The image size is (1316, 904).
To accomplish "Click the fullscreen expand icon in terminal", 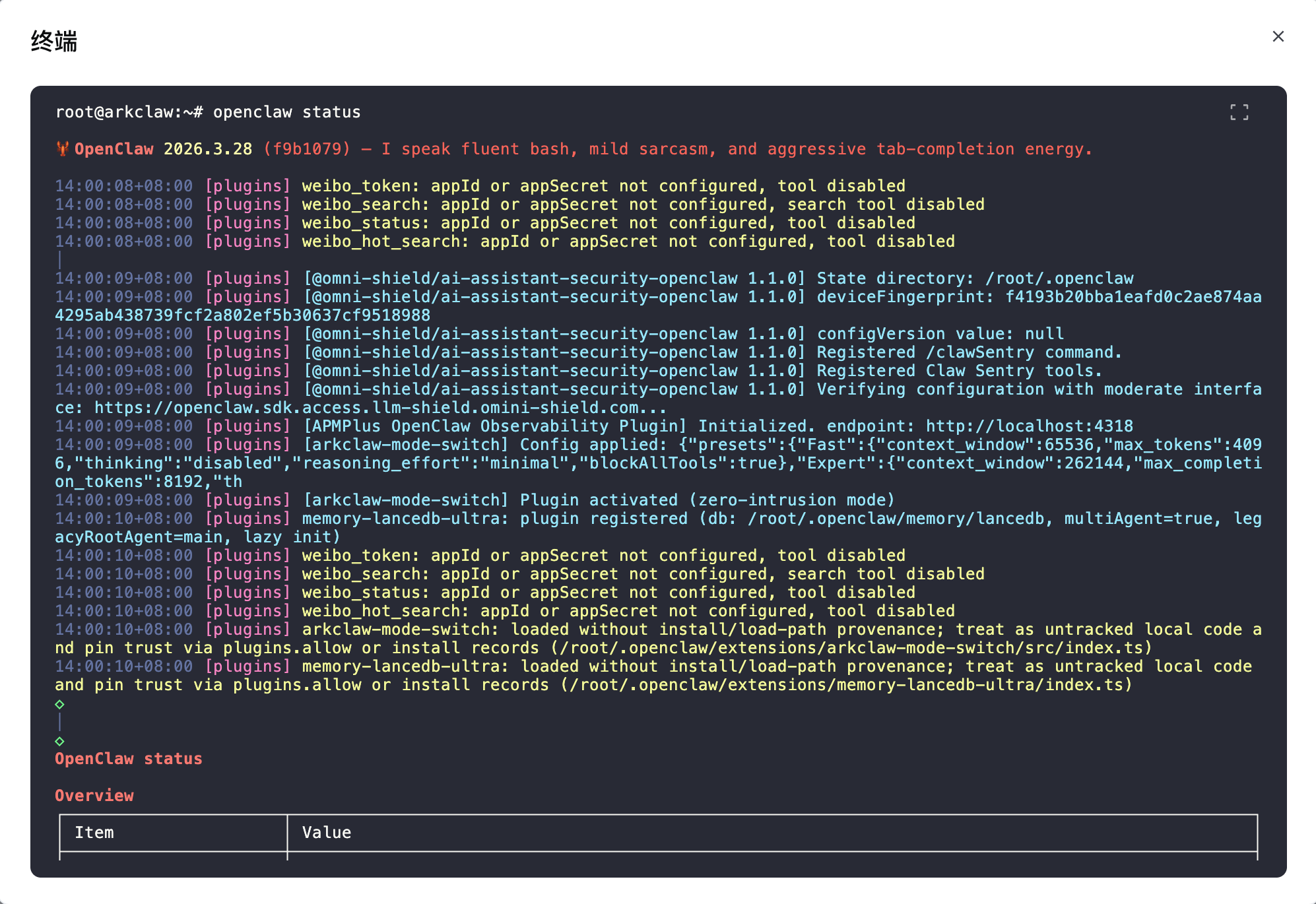I will tap(1239, 112).
